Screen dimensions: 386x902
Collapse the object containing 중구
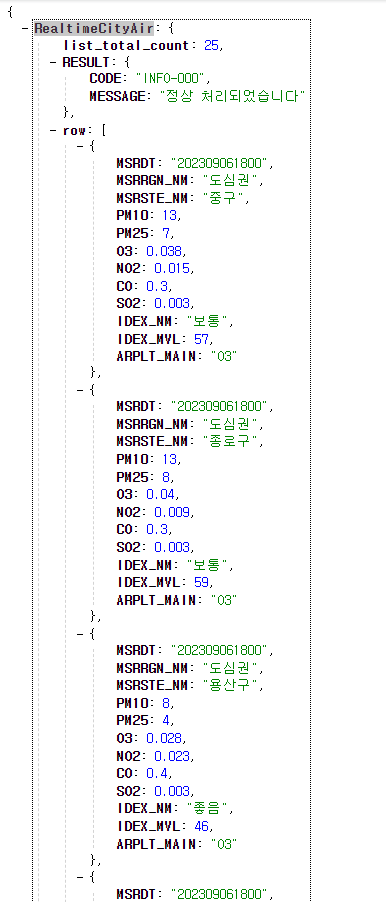(80, 147)
